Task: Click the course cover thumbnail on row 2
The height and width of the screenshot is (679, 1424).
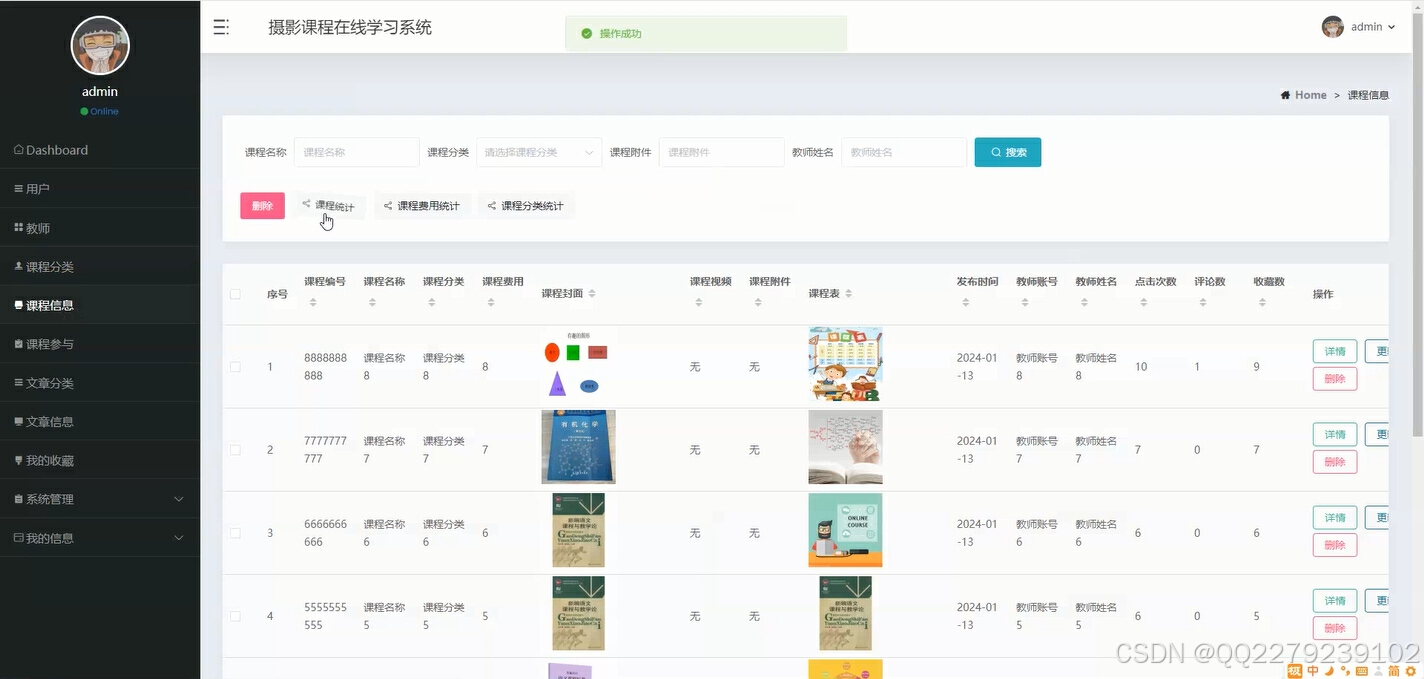Action: [578, 447]
